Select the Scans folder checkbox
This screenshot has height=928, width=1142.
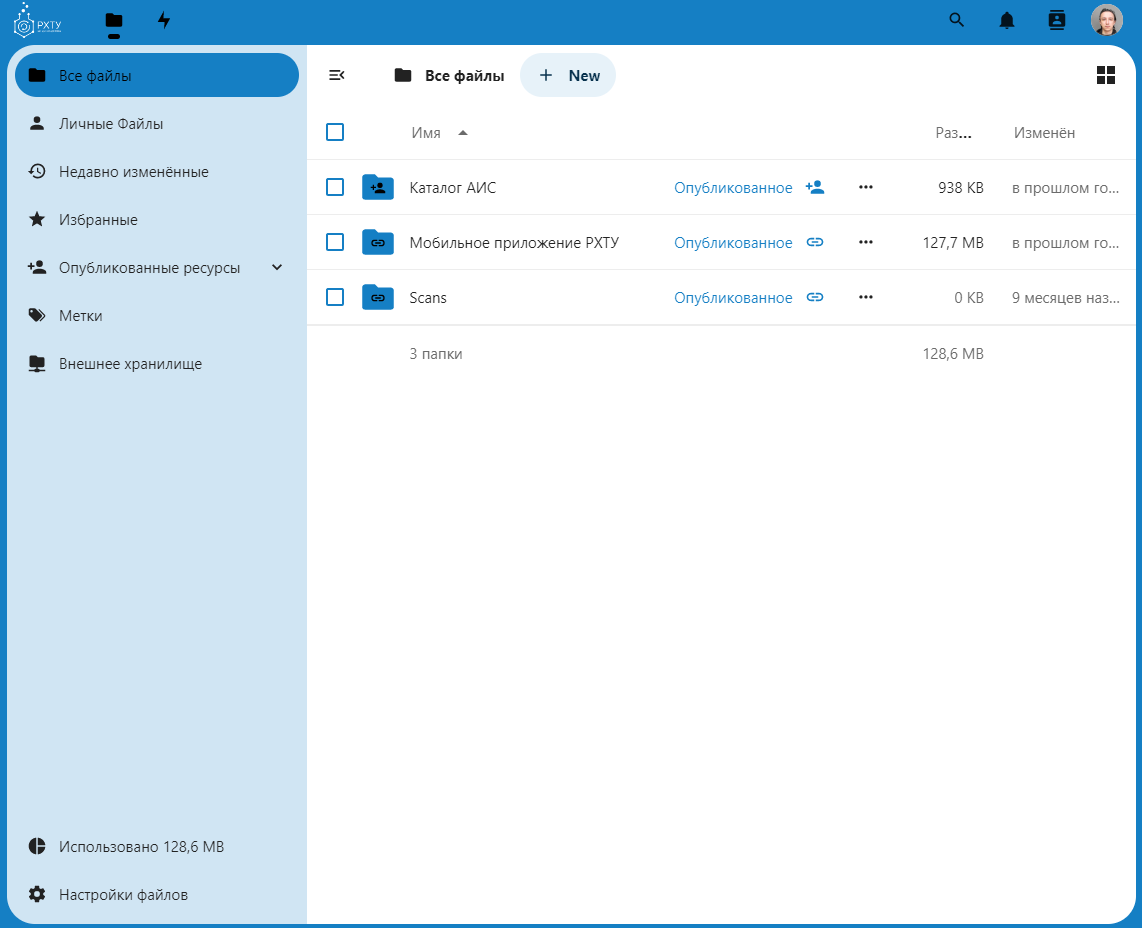point(335,297)
